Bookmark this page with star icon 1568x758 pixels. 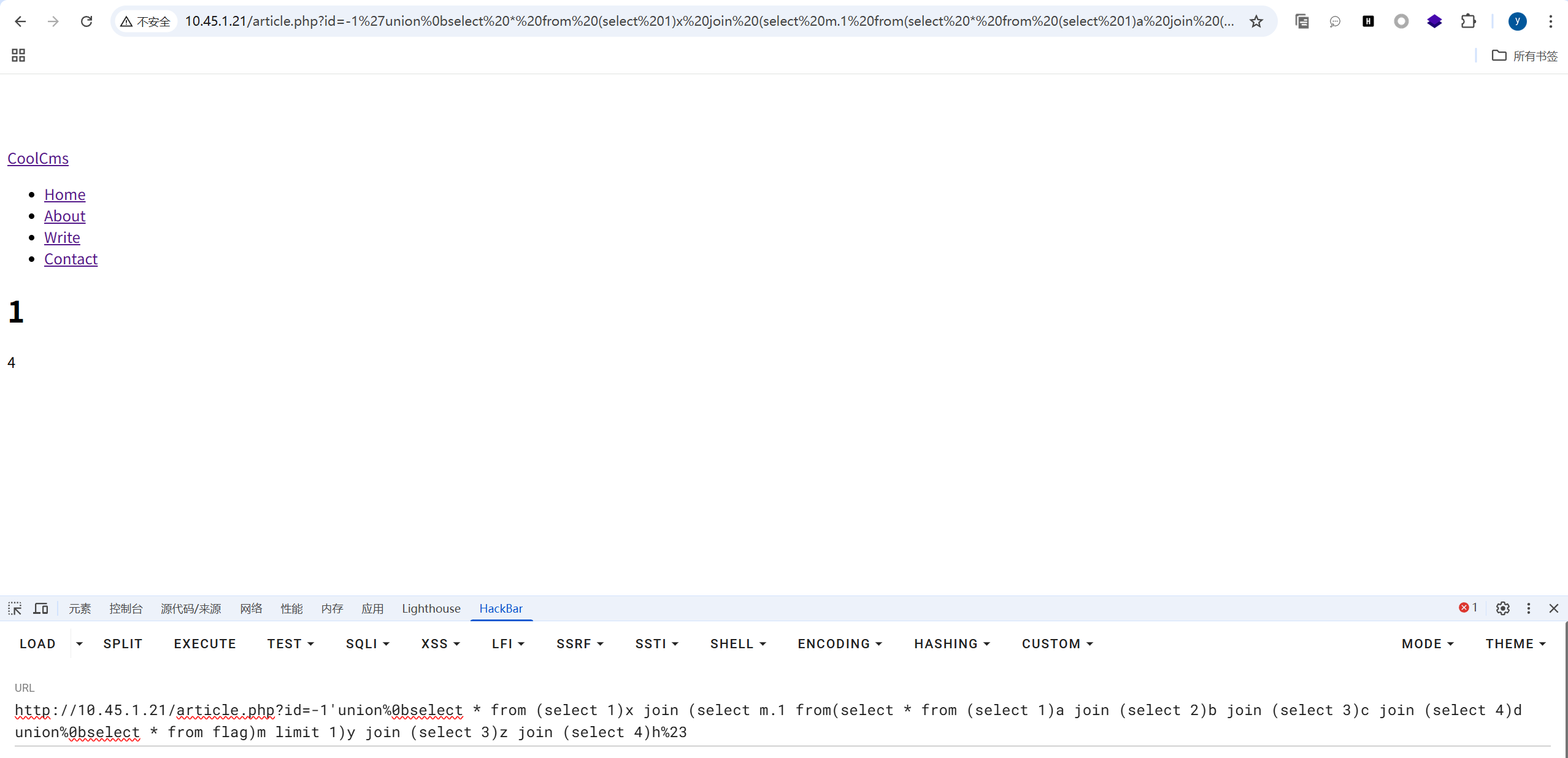[x=1256, y=21]
